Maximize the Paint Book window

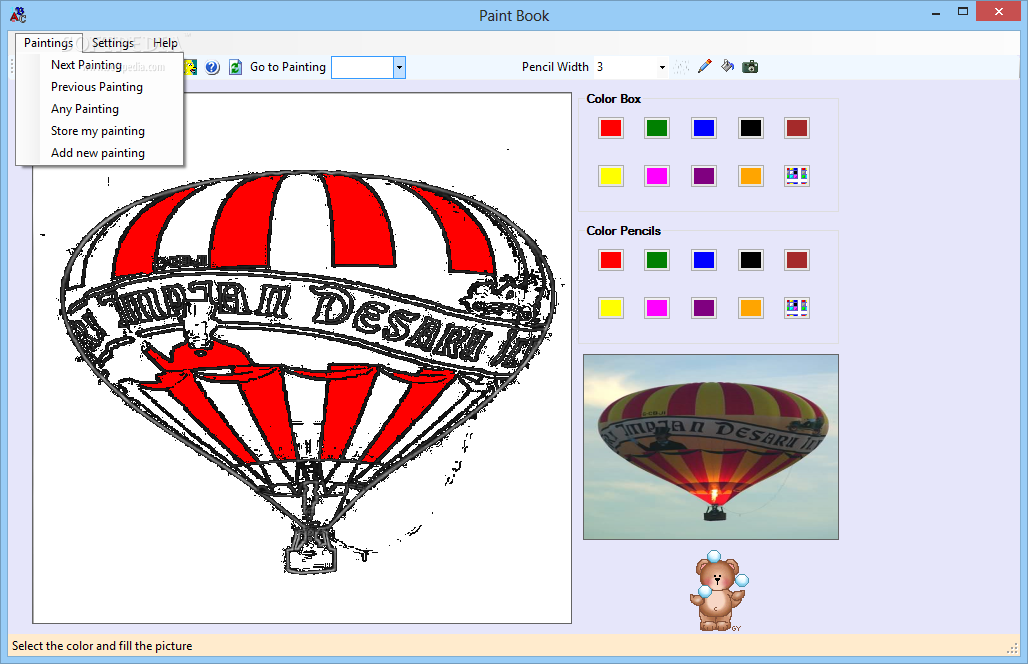click(962, 12)
